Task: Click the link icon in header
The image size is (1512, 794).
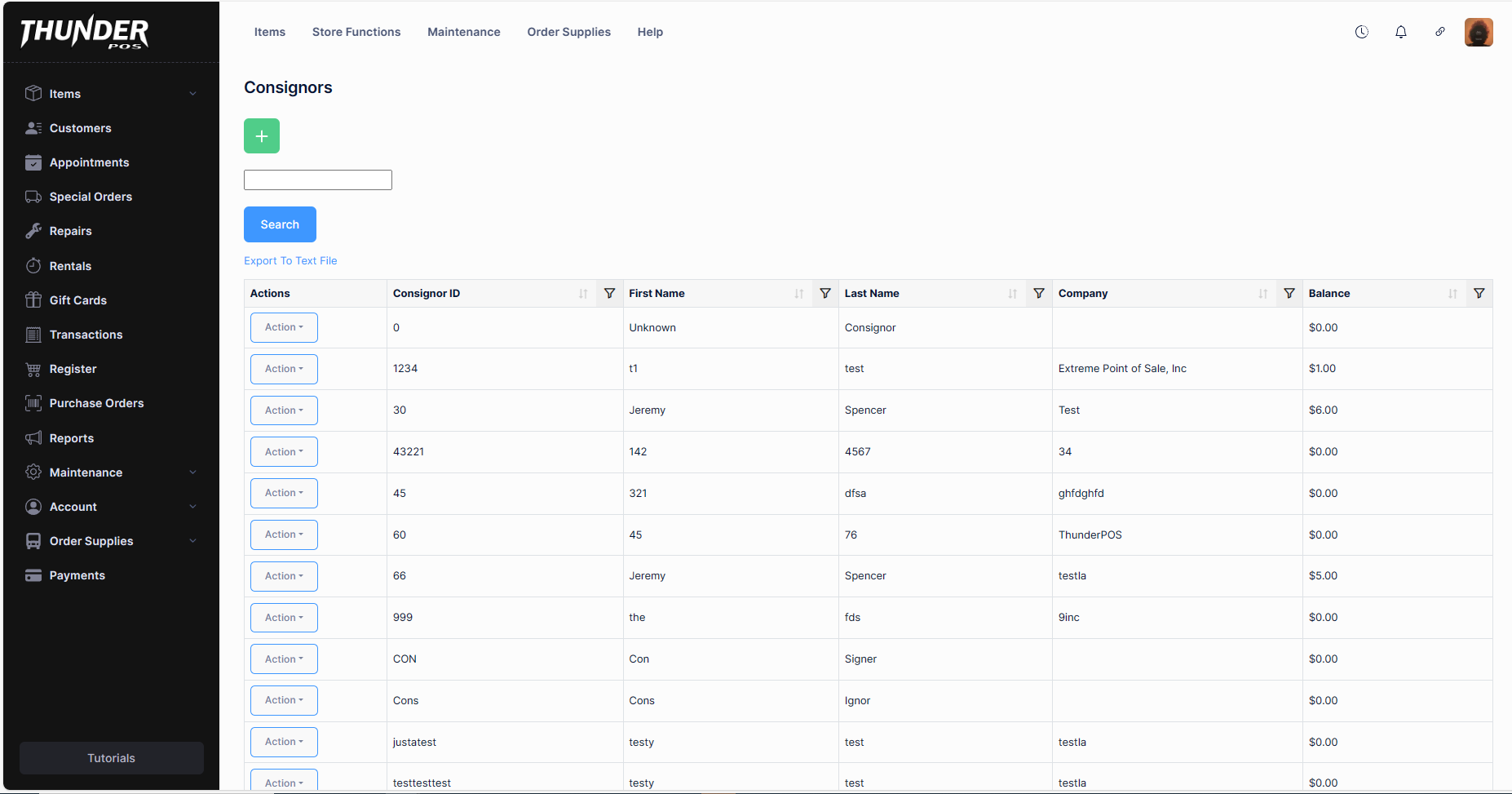Action: click(x=1439, y=32)
